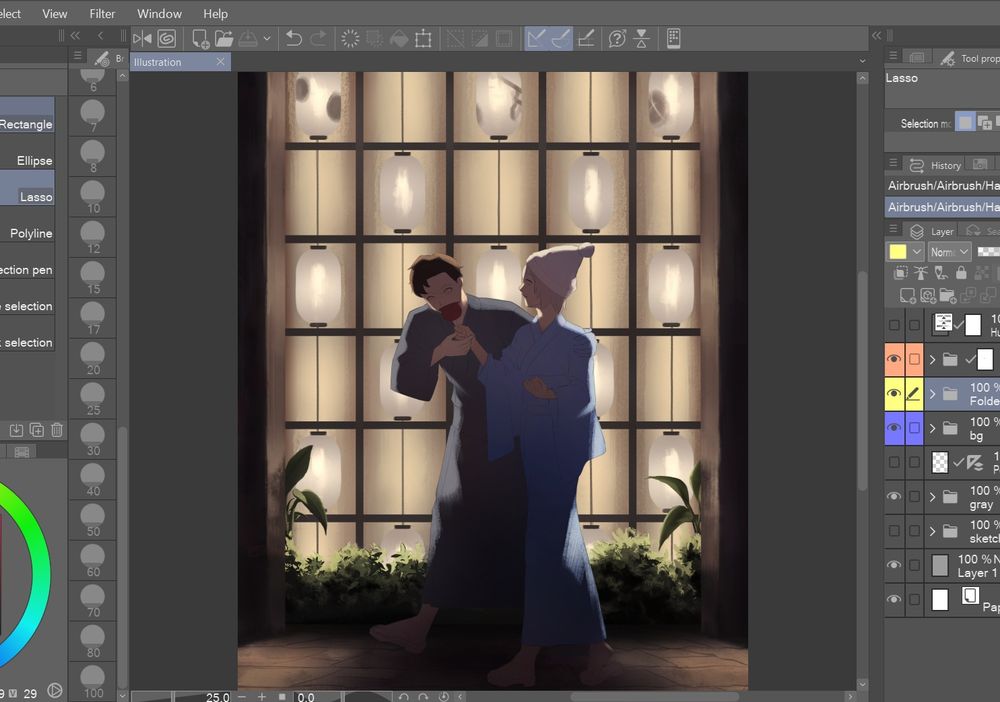Hide the orange-marked folder layer

pyautogui.click(x=894, y=359)
